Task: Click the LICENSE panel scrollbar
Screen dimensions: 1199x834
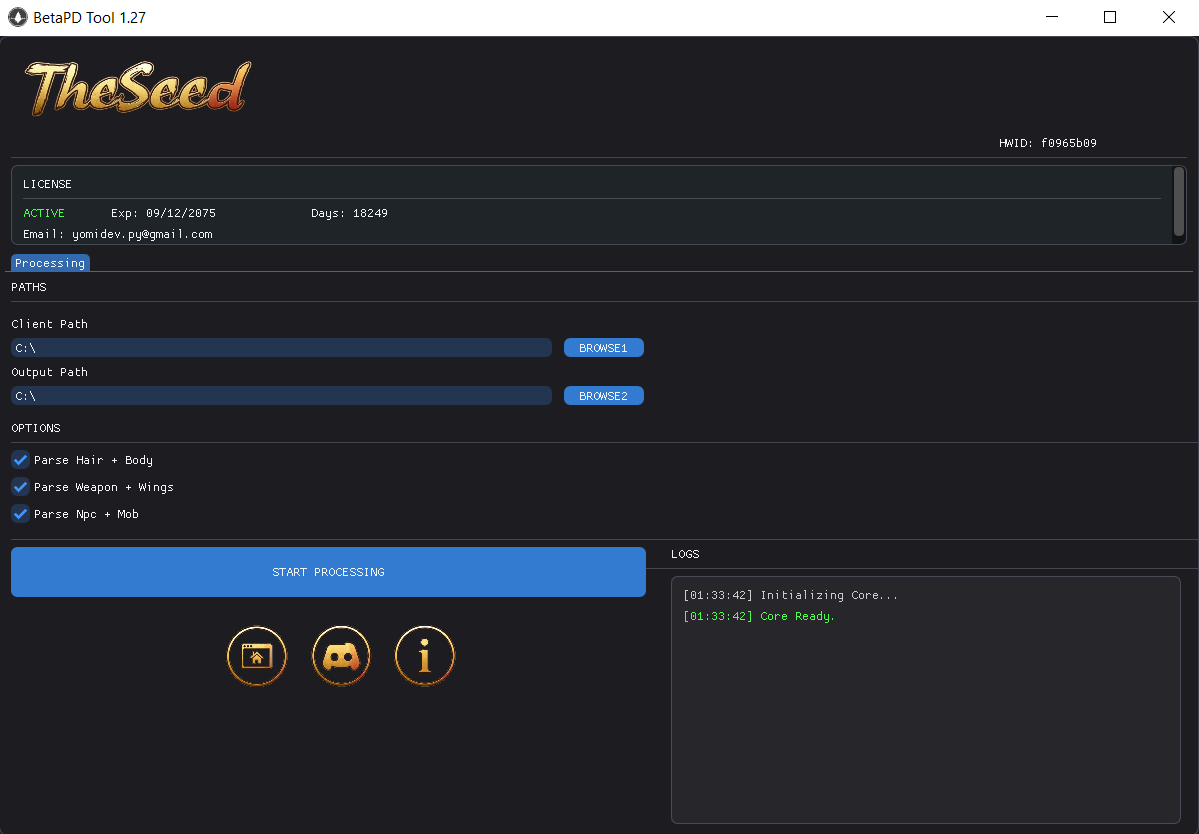Action: (x=1181, y=203)
